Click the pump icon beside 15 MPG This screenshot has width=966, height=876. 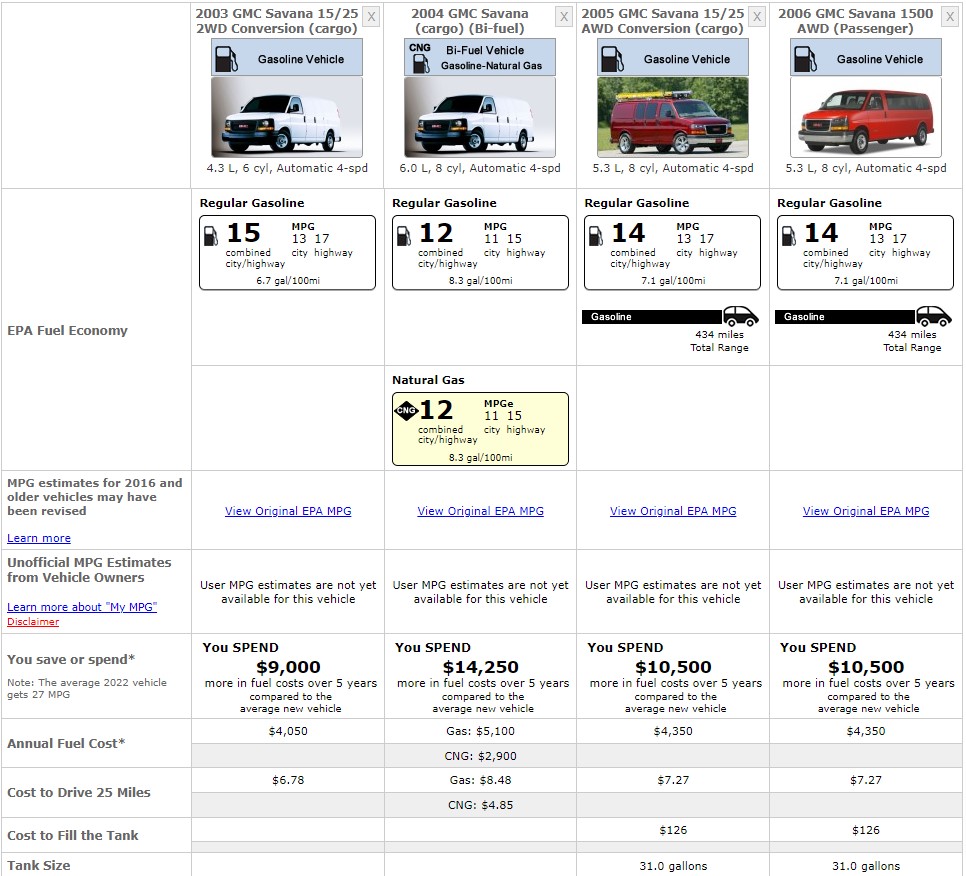click(x=211, y=235)
